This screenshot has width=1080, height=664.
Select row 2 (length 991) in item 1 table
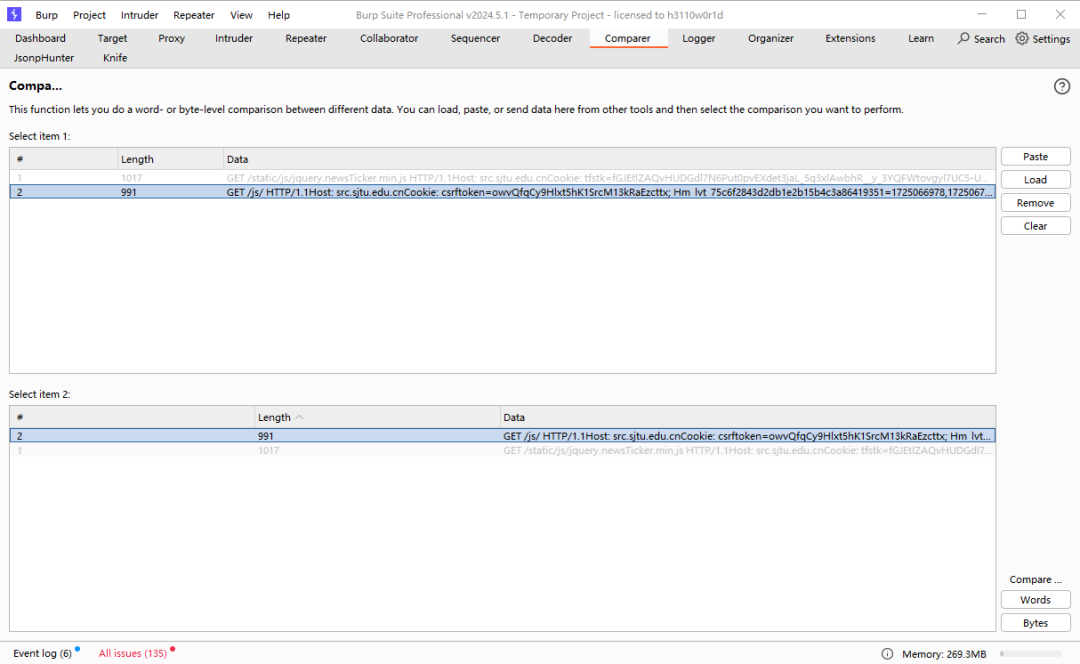tap(502, 192)
